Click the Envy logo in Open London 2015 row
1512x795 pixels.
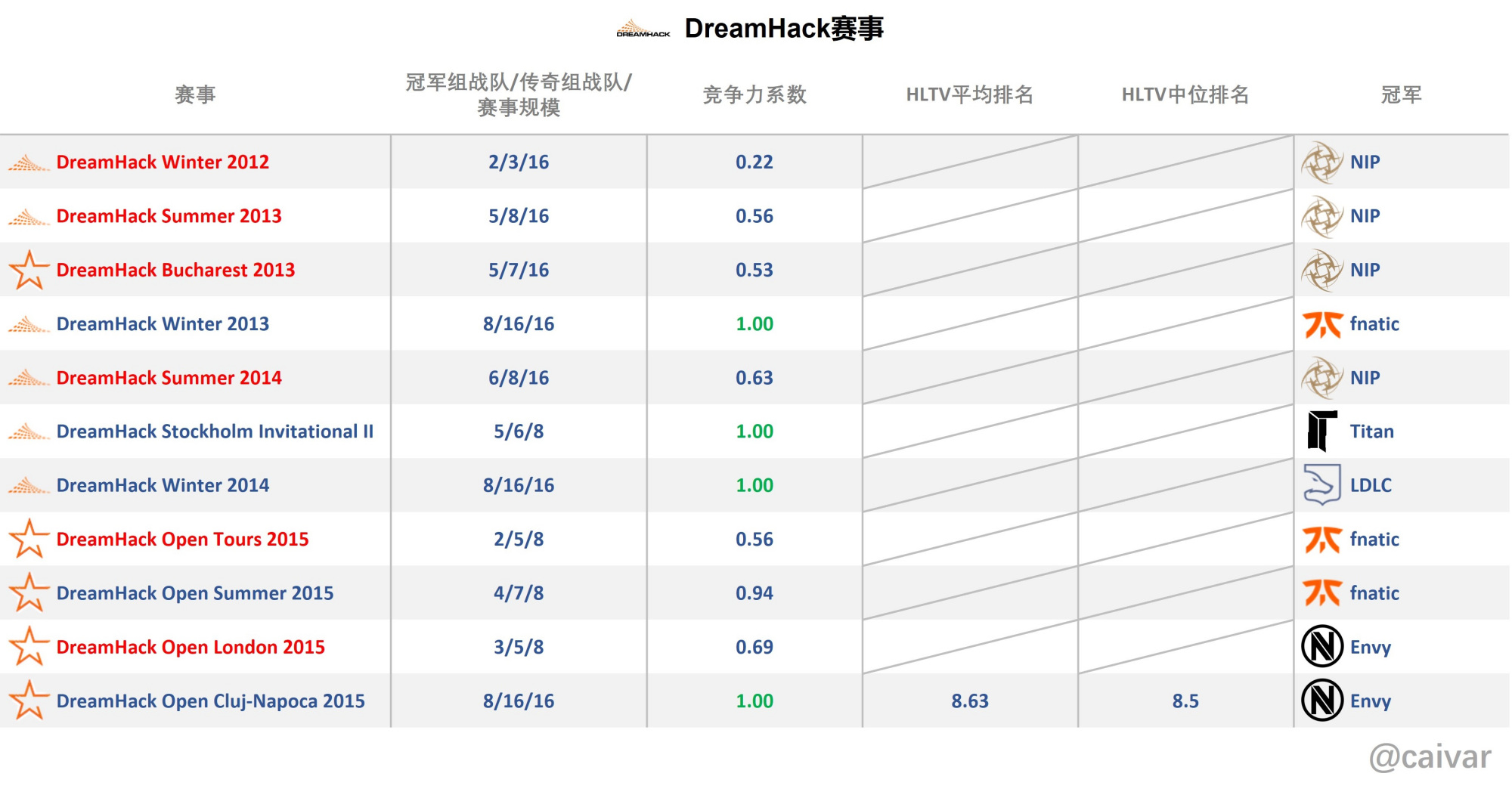pyautogui.click(x=1322, y=647)
